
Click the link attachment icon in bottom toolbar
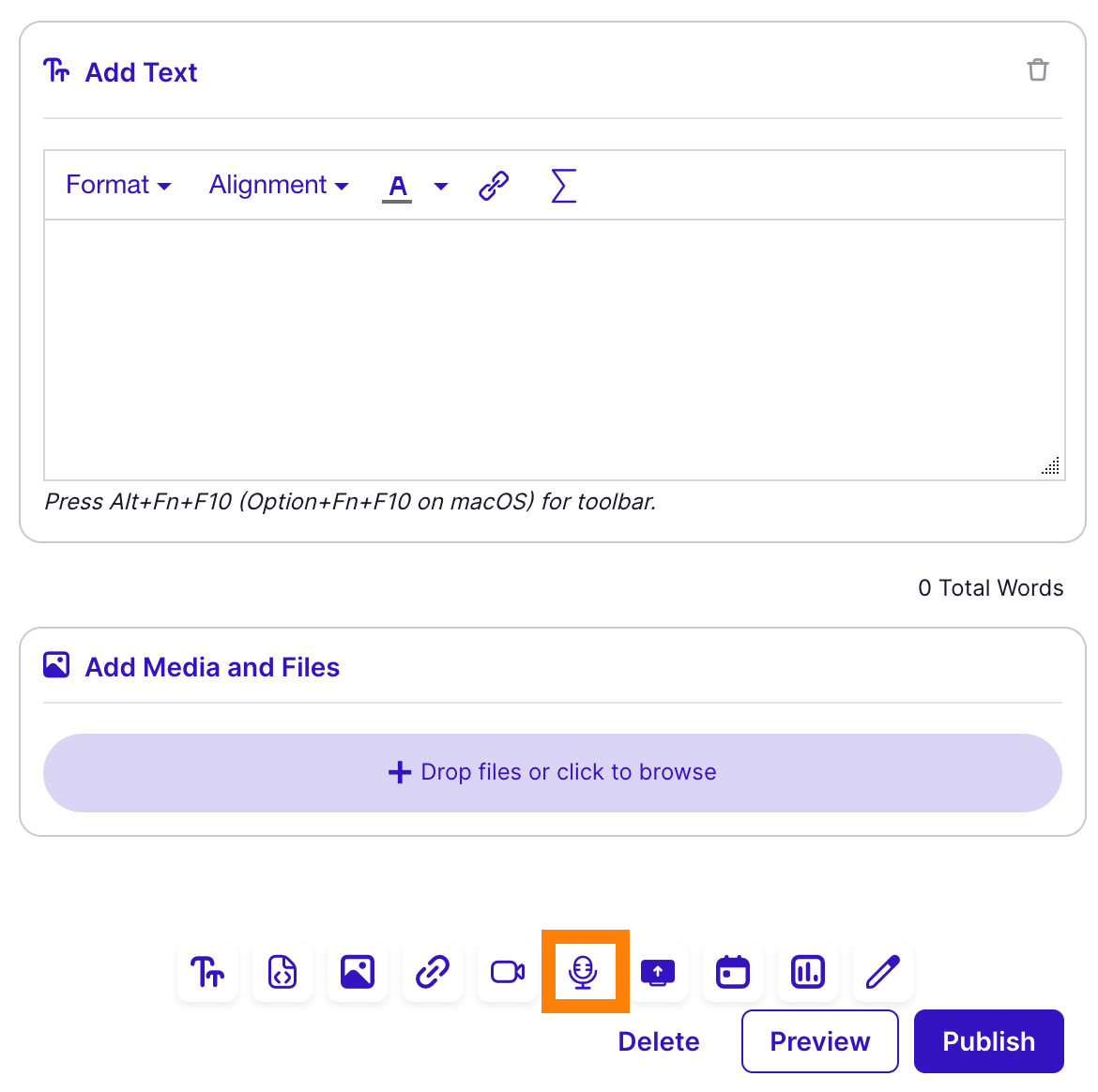[433, 972]
